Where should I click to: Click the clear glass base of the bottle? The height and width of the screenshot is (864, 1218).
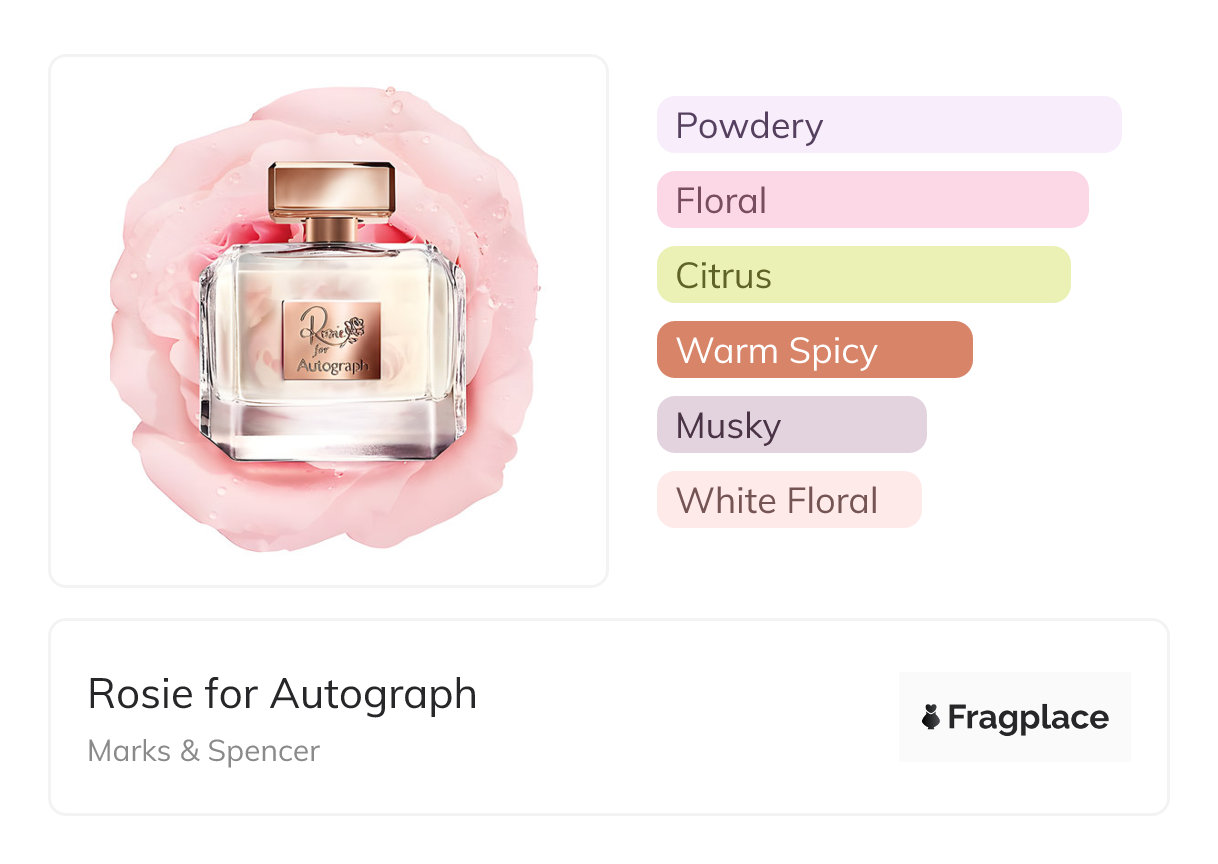(x=333, y=432)
